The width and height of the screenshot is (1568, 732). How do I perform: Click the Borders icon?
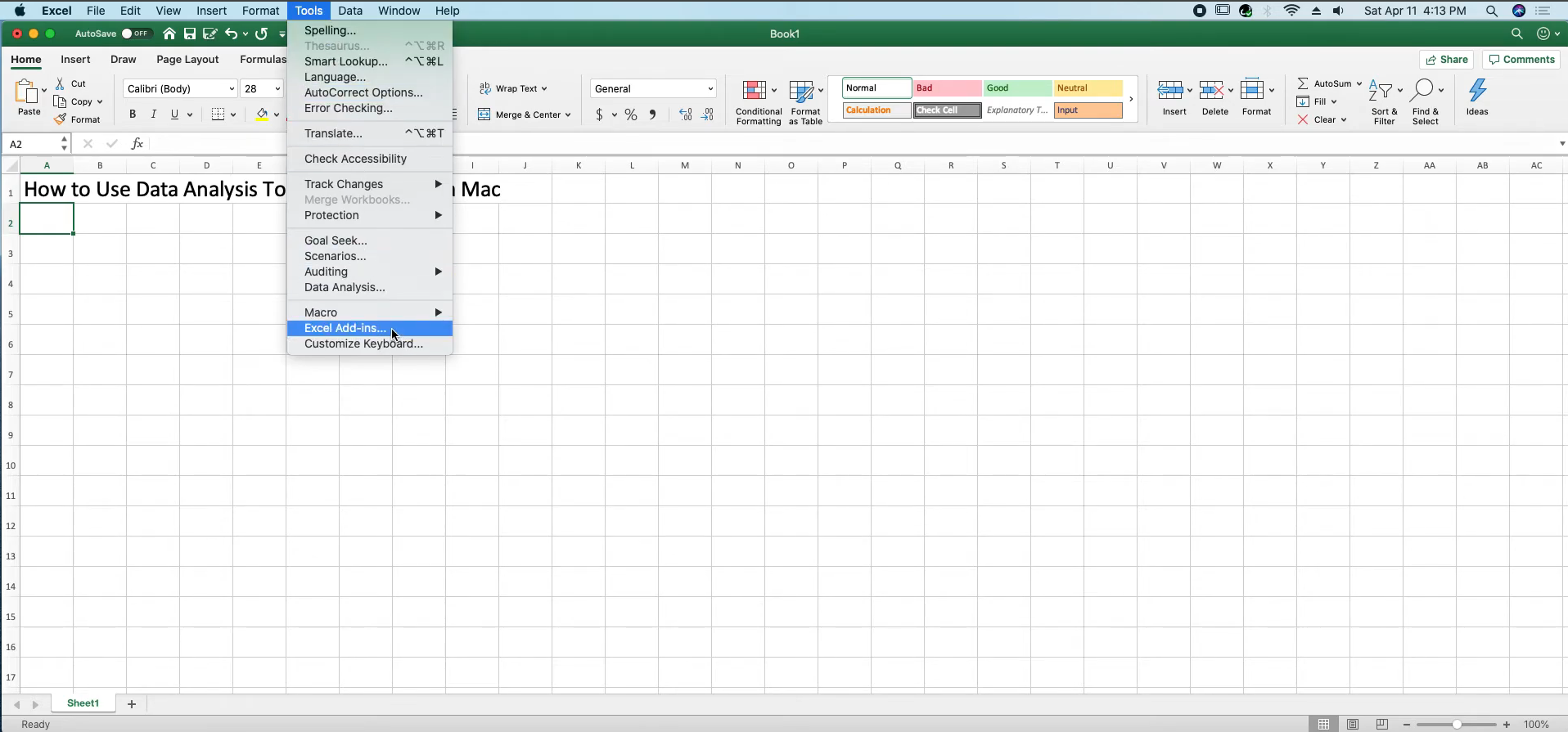(x=218, y=115)
